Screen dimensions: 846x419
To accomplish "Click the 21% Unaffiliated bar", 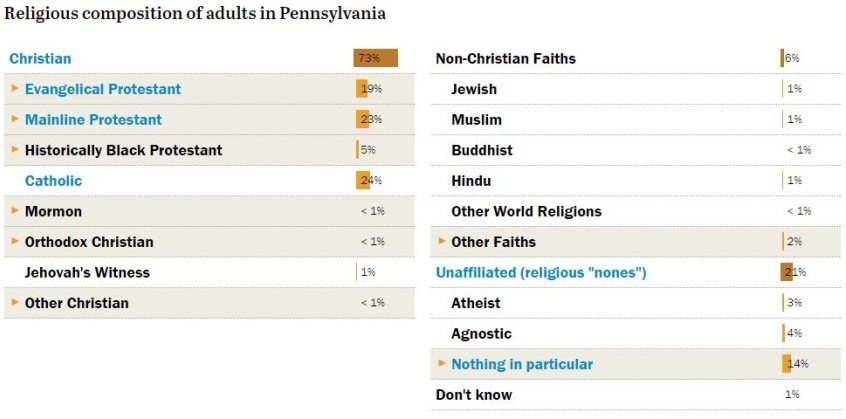I will coord(787,272).
